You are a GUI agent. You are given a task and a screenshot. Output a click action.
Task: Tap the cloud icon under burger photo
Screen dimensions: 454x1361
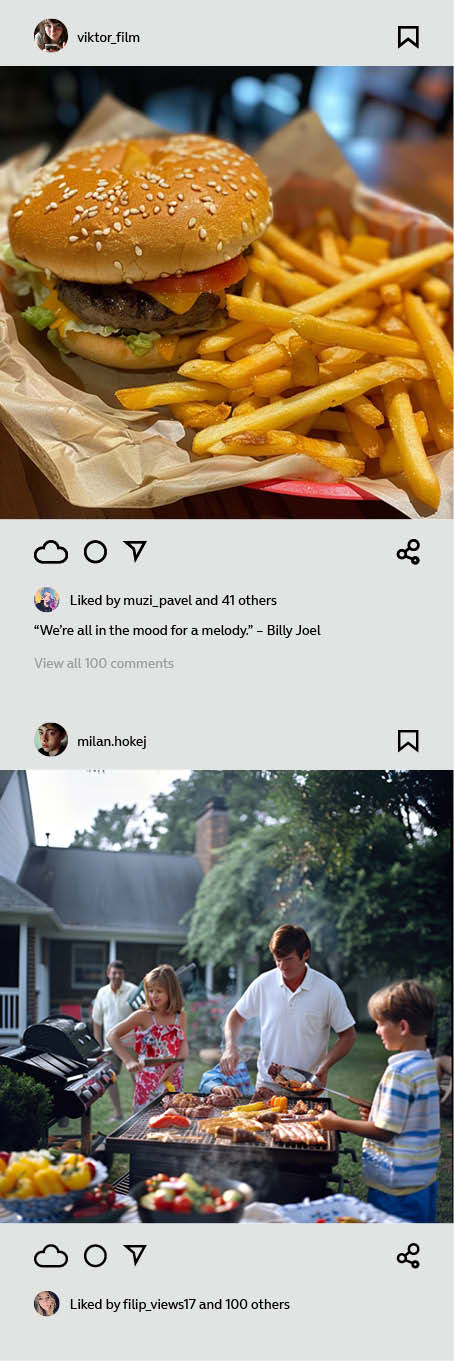tap(51, 552)
